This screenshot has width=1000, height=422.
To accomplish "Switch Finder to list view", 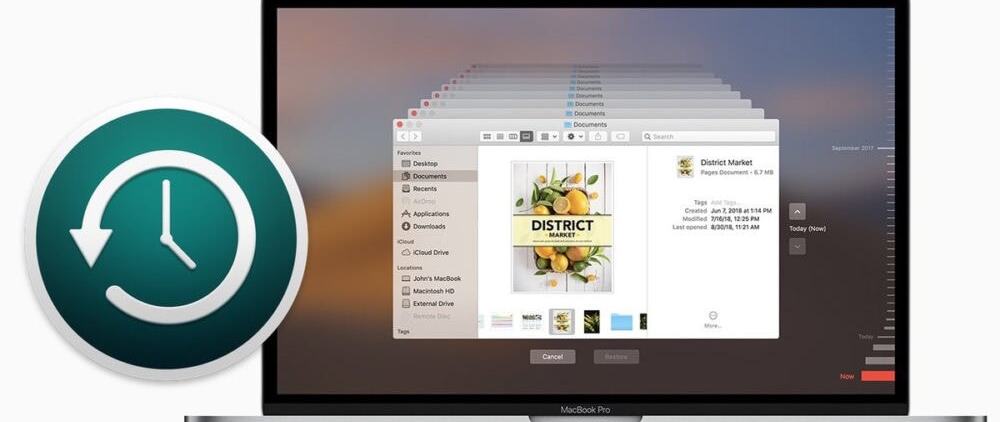I will (500, 136).
